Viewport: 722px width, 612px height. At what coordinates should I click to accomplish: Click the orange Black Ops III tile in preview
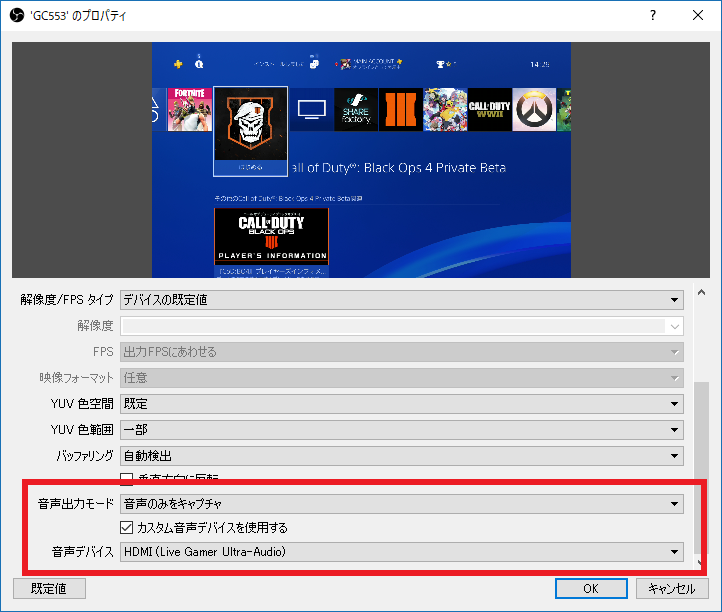401,110
